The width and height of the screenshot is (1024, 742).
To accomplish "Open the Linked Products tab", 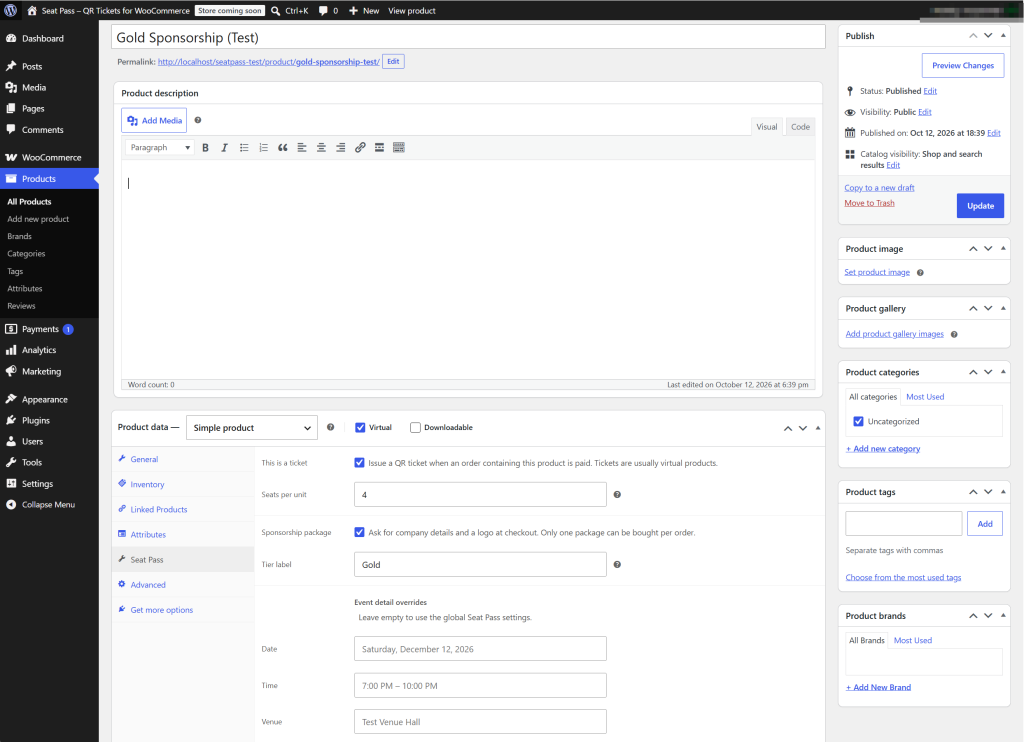I will point(159,509).
